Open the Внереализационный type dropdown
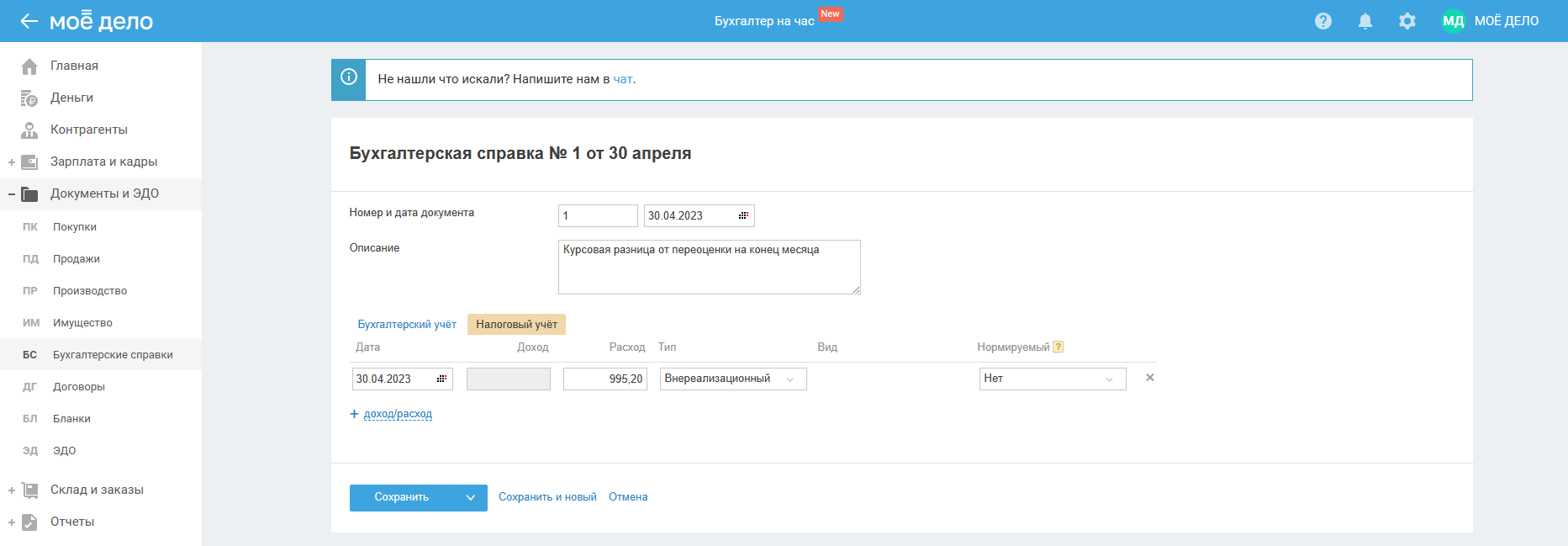 [x=732, y=379]
